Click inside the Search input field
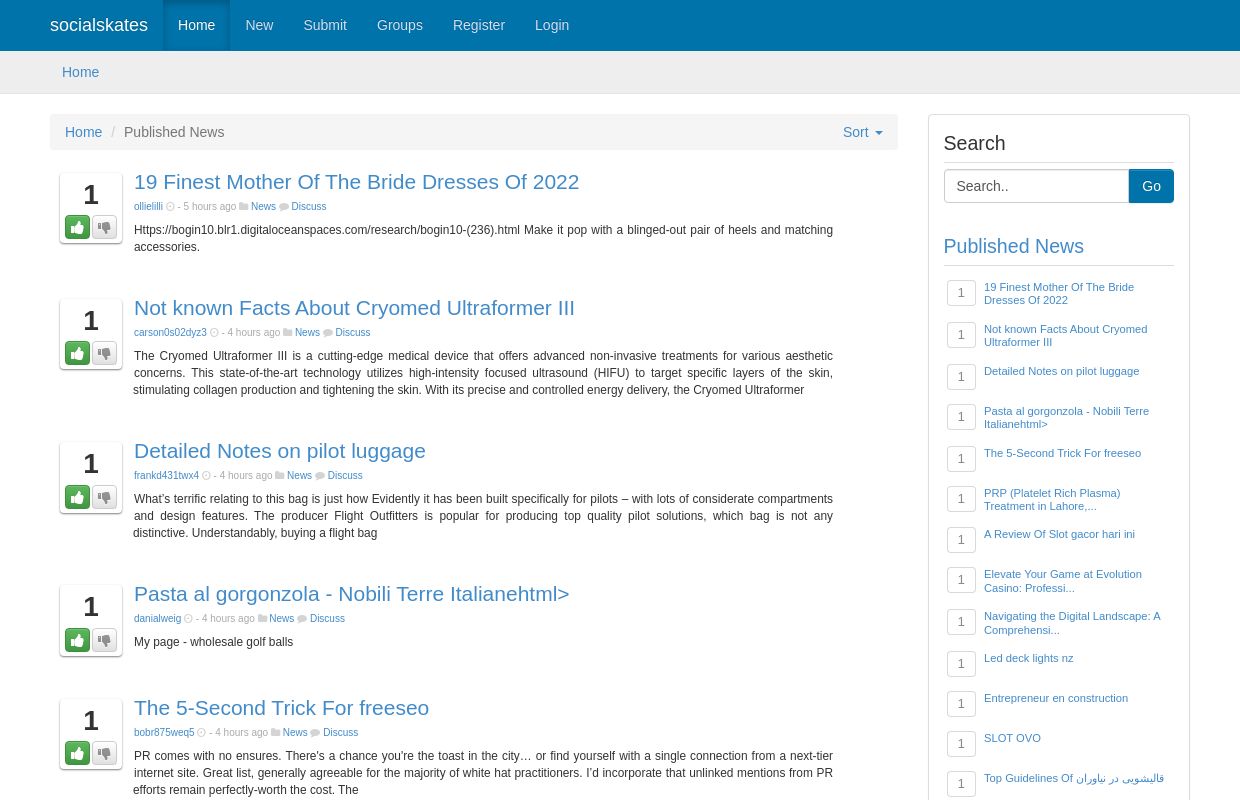 (1036, 186)
